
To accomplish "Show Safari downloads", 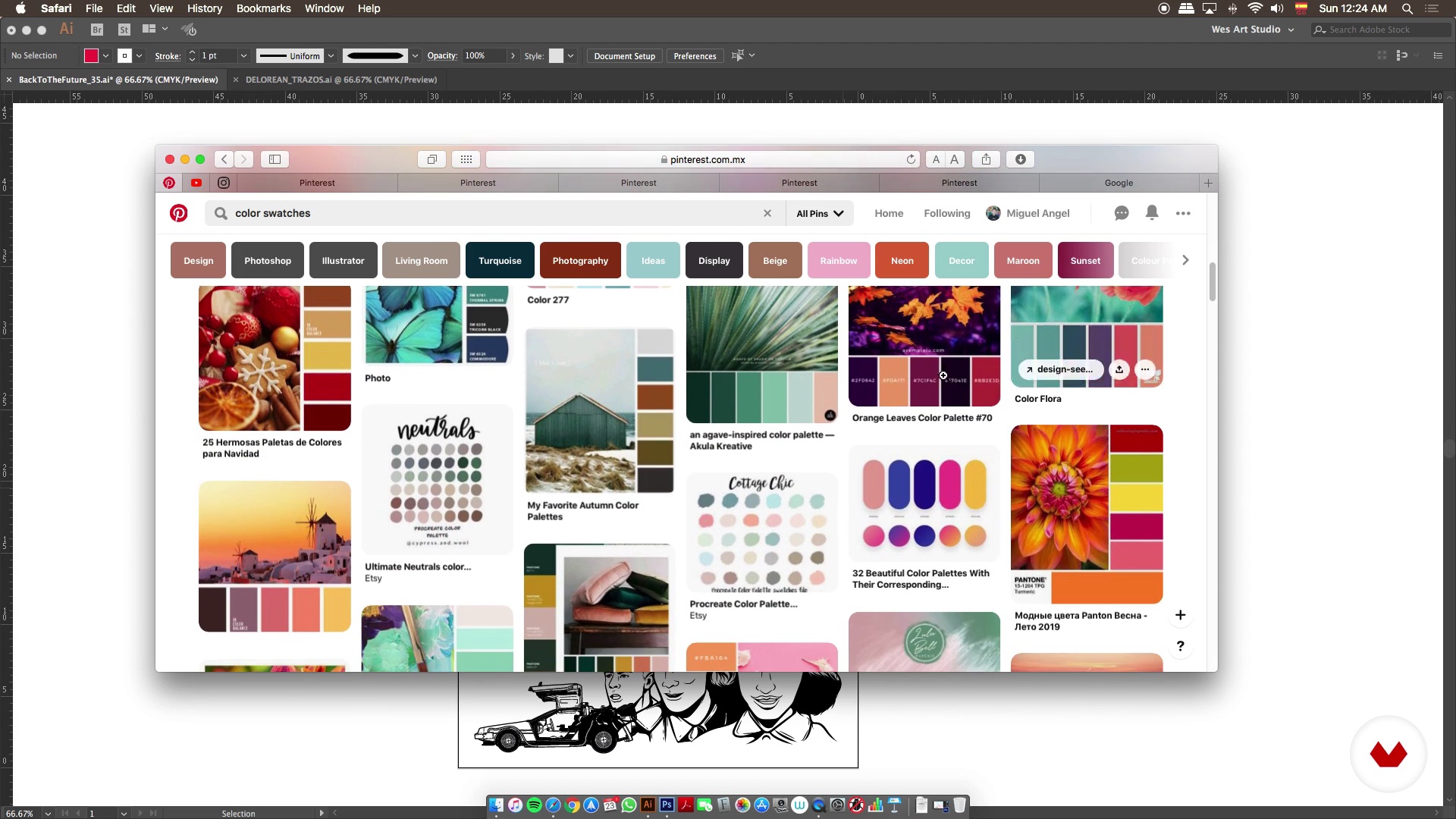I will pyautogui.click(x=1021, y=159).
